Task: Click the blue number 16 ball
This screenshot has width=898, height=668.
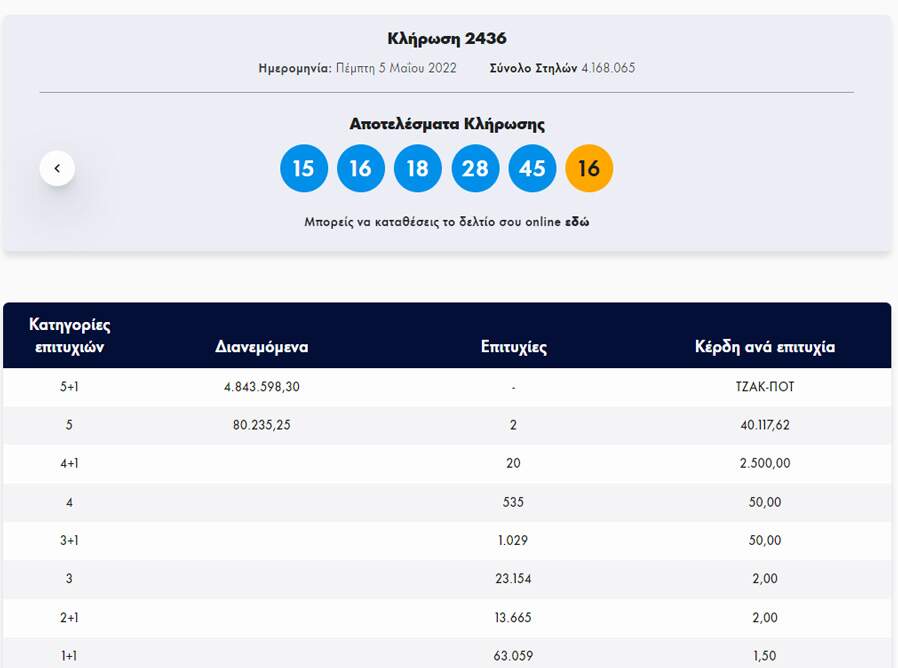Action: point(360,168)
